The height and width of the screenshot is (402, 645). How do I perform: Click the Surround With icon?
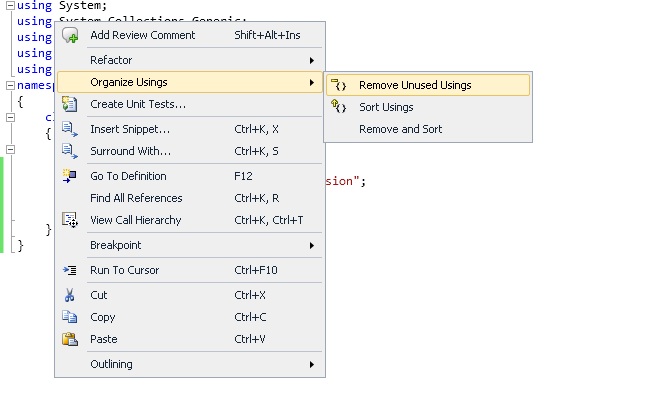pos(70,151)
